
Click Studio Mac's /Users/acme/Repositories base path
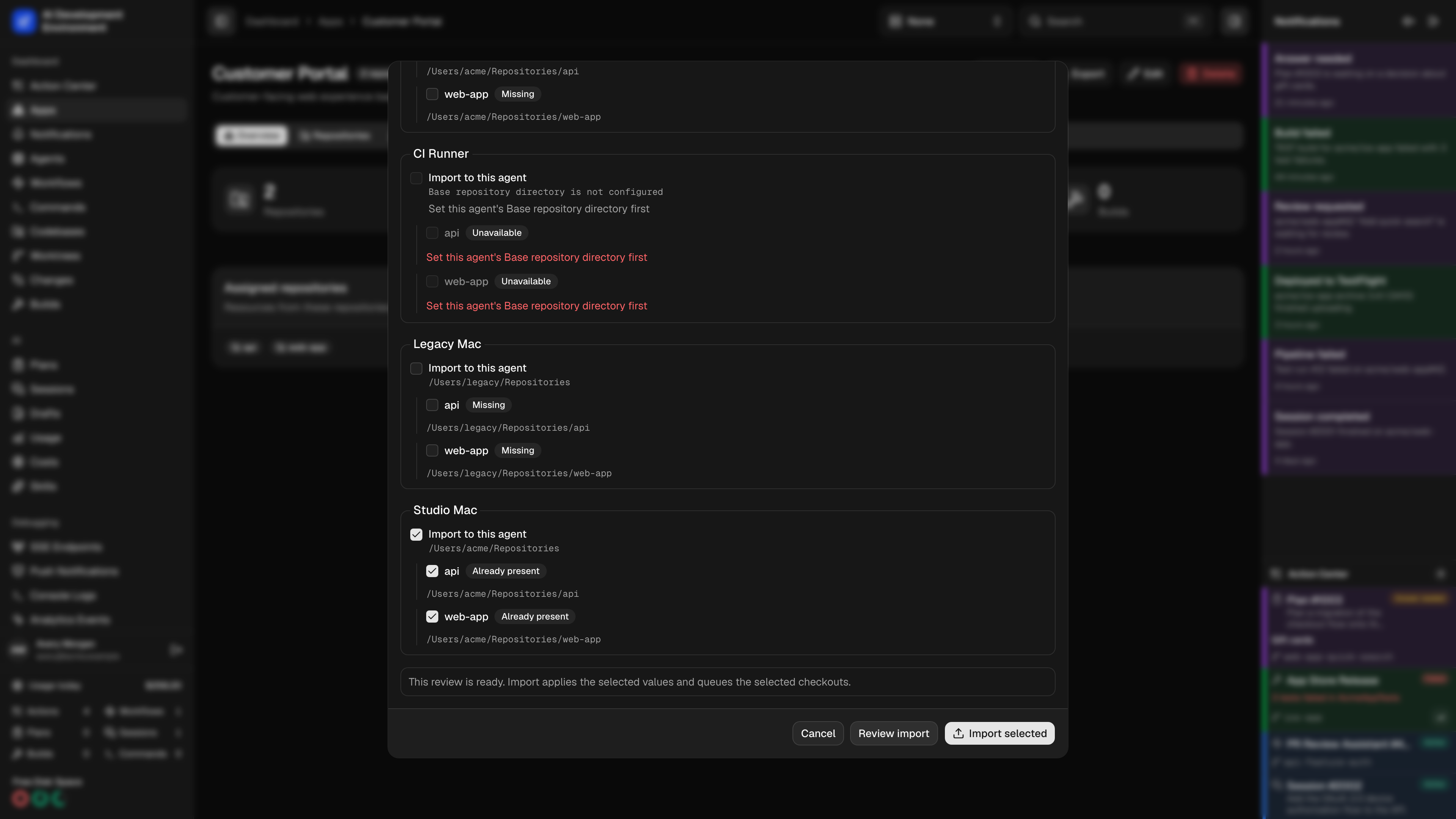coord(493,549)
